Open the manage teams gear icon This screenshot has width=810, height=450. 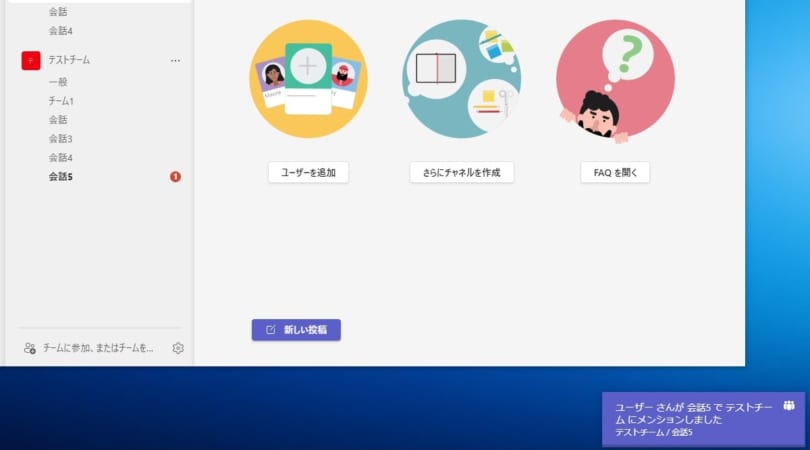178,348
